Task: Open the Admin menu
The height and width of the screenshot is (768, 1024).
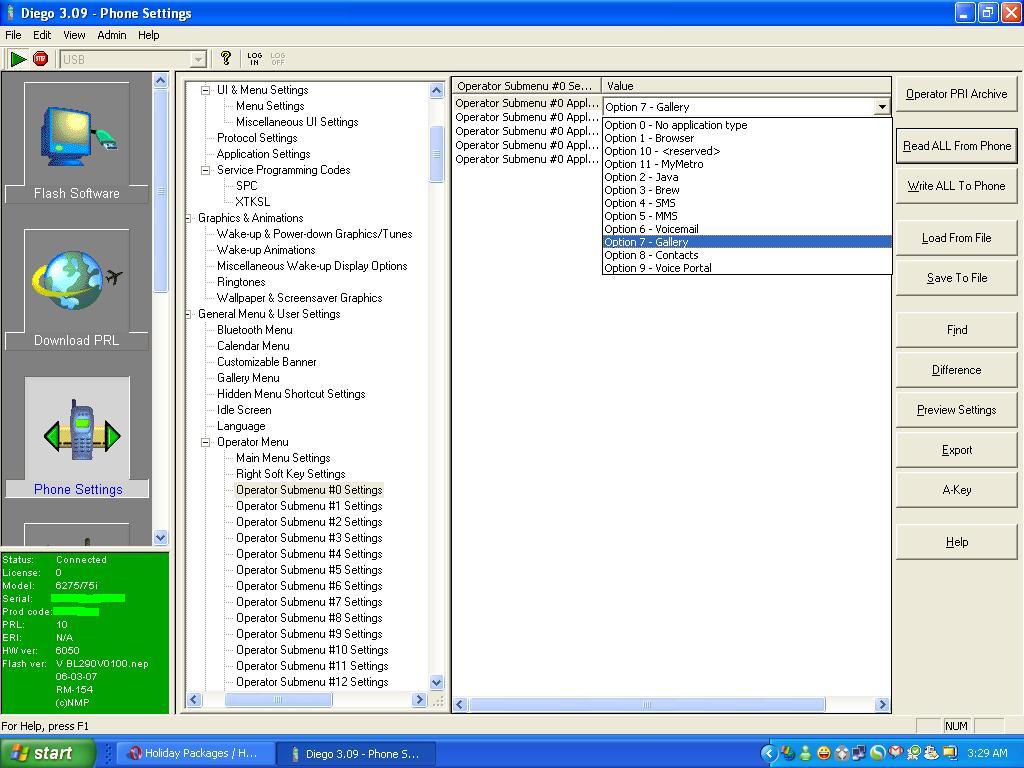Action: pyautogui.click(x=111, y=35)
